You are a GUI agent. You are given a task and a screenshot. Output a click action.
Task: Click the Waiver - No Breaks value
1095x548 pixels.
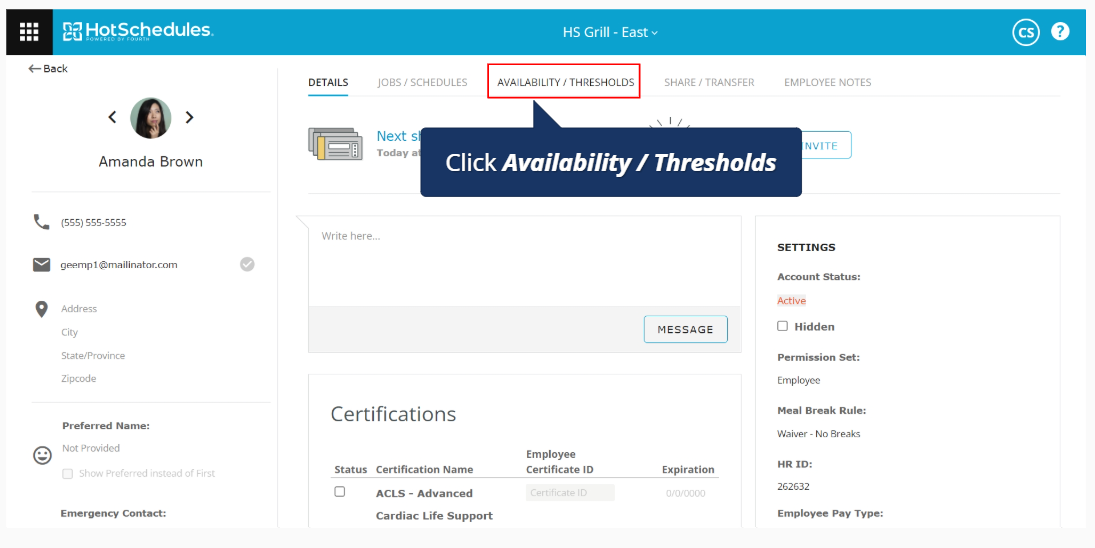point(818,434)
